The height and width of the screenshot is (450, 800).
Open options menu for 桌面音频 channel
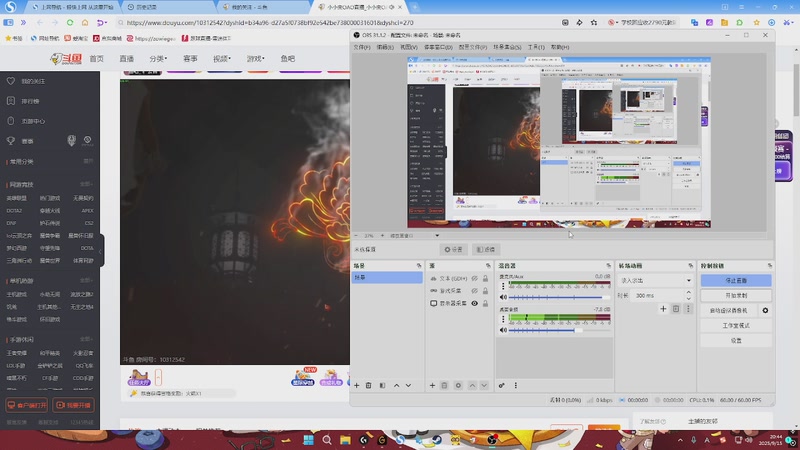point(503,319)
